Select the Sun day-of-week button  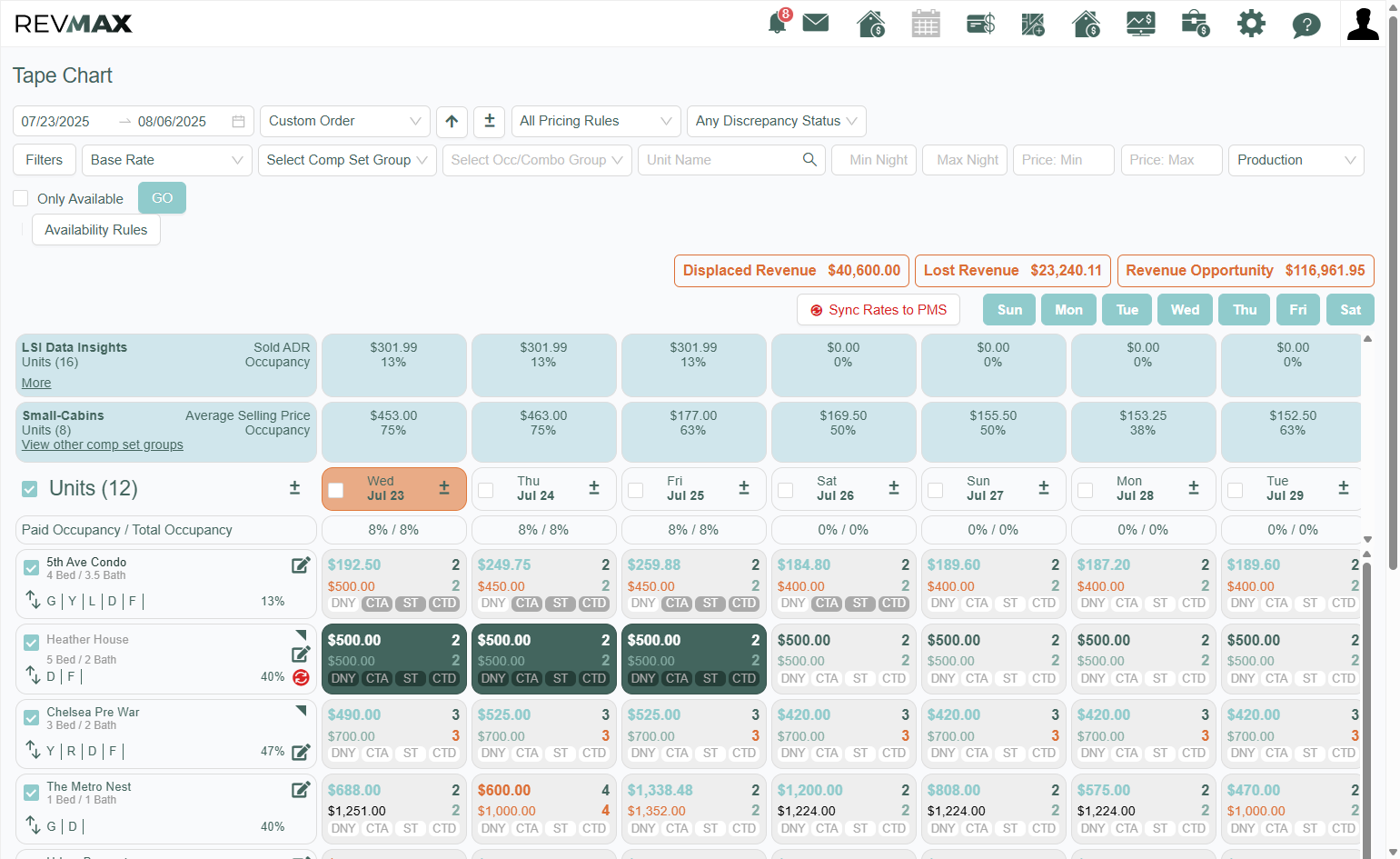1009,310
